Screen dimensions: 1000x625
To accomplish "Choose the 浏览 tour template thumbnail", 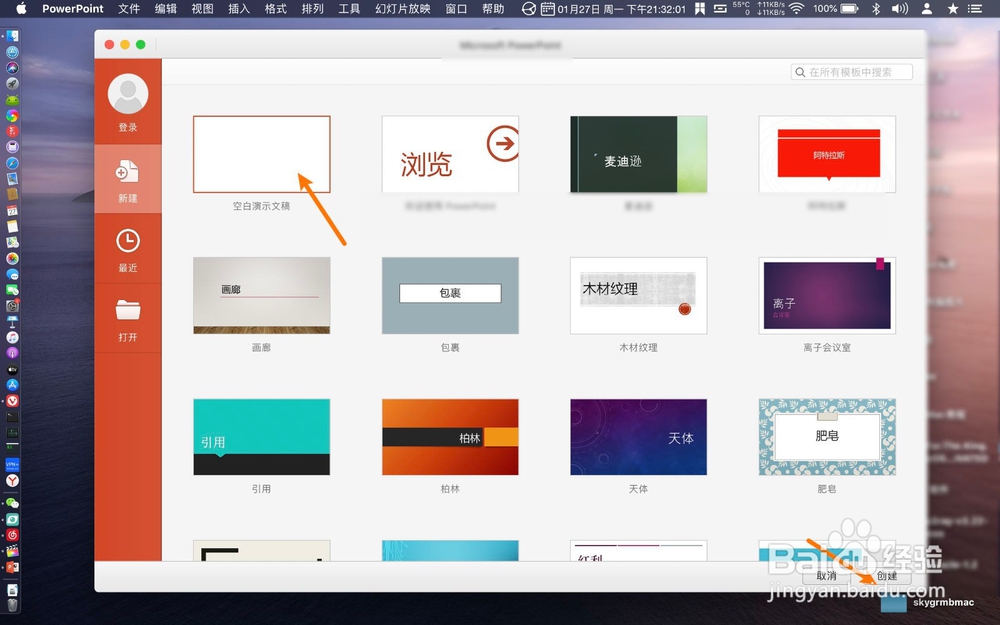I will (x=450, y=154).
